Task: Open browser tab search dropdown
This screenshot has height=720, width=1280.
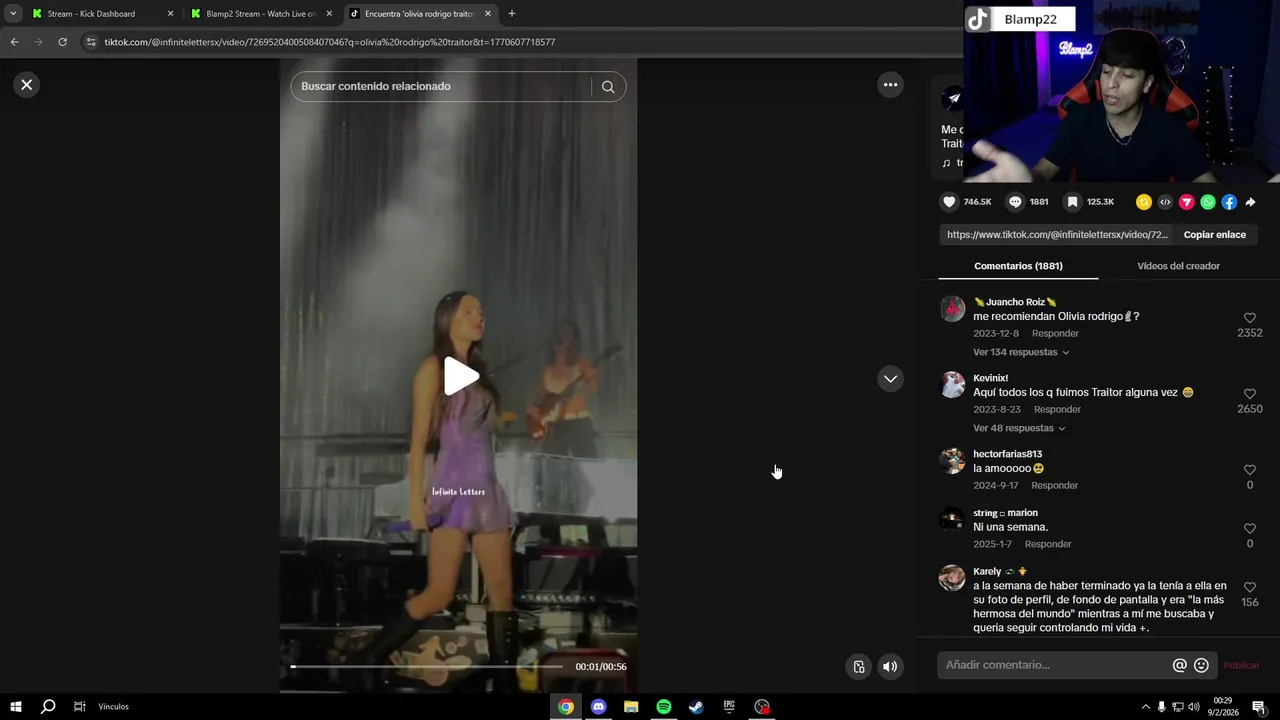Action: click(x=13, y=14)
